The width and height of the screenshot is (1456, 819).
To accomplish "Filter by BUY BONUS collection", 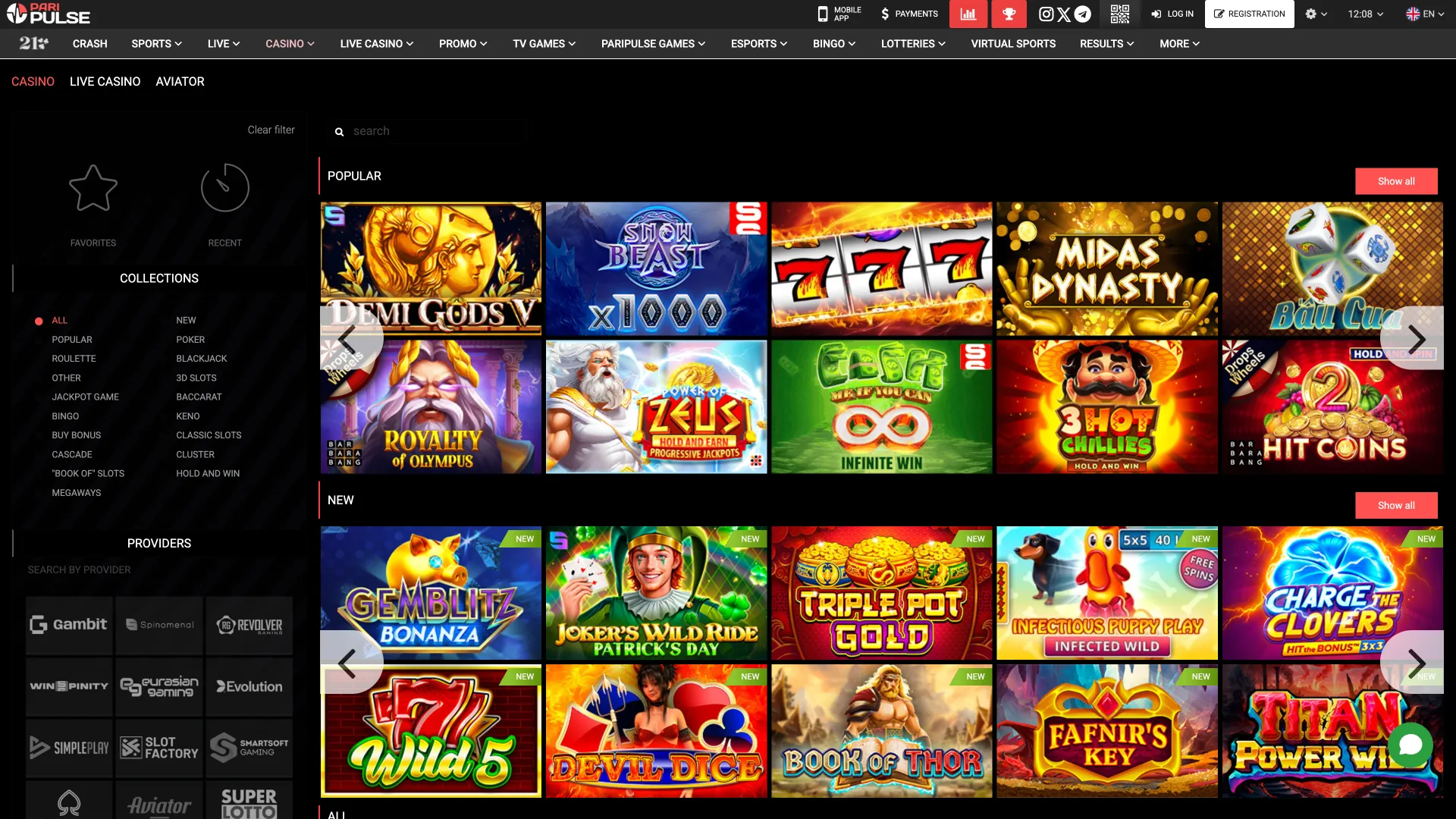I will (x=76, y=435).
